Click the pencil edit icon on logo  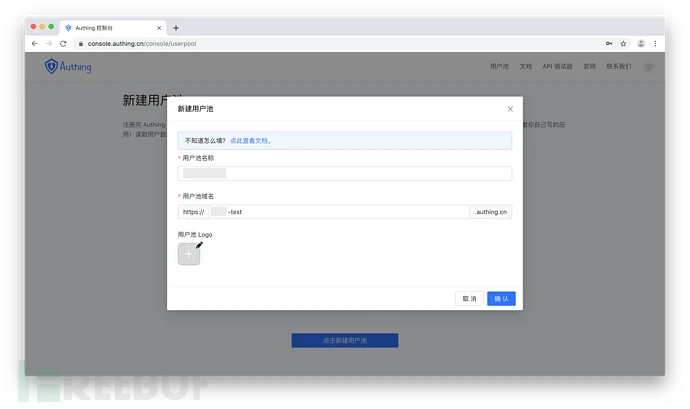click(x=199, y=245)
